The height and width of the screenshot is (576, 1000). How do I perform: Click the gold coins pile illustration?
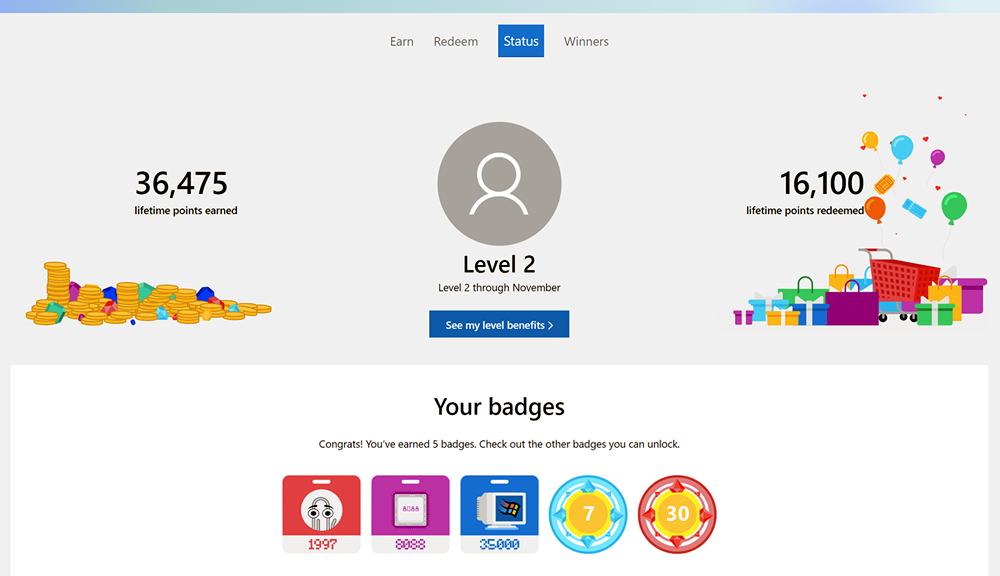[149, 294]
